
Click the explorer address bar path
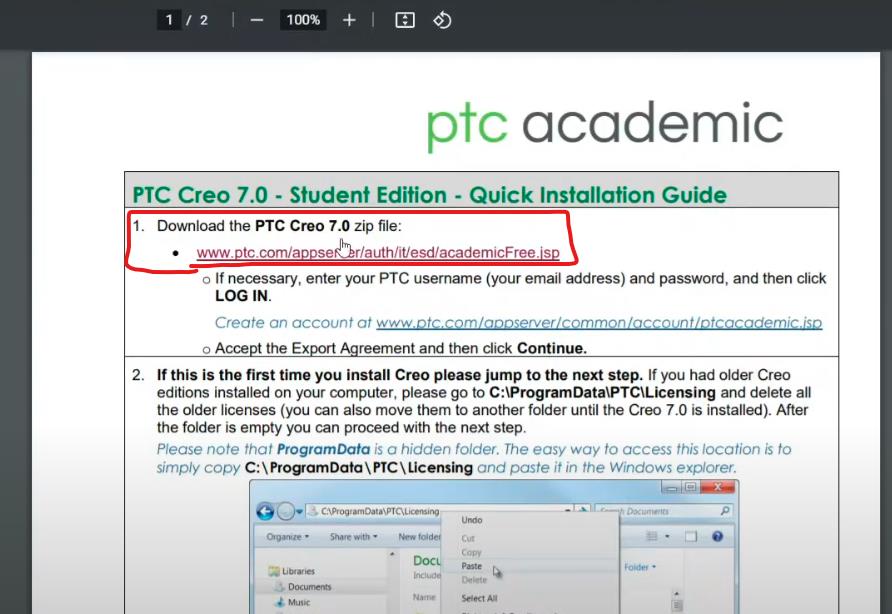[380, 512]
